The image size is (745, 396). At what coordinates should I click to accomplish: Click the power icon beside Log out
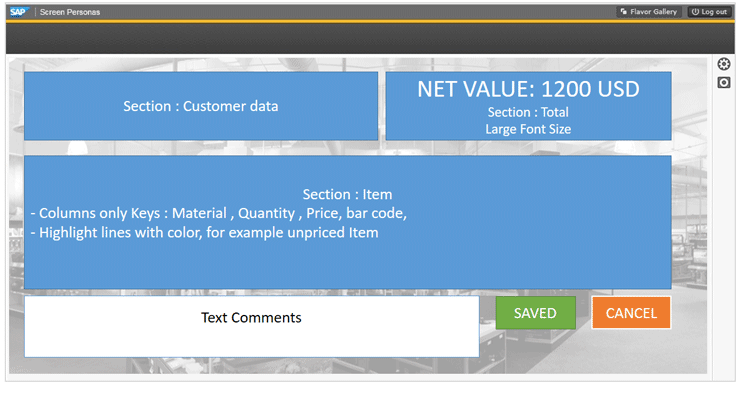695,12
